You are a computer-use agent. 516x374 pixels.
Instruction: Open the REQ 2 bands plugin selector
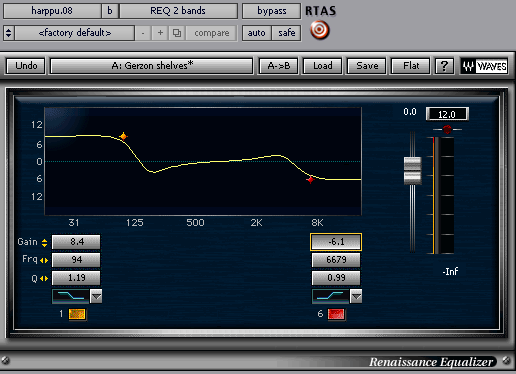(x=178, y=11)
